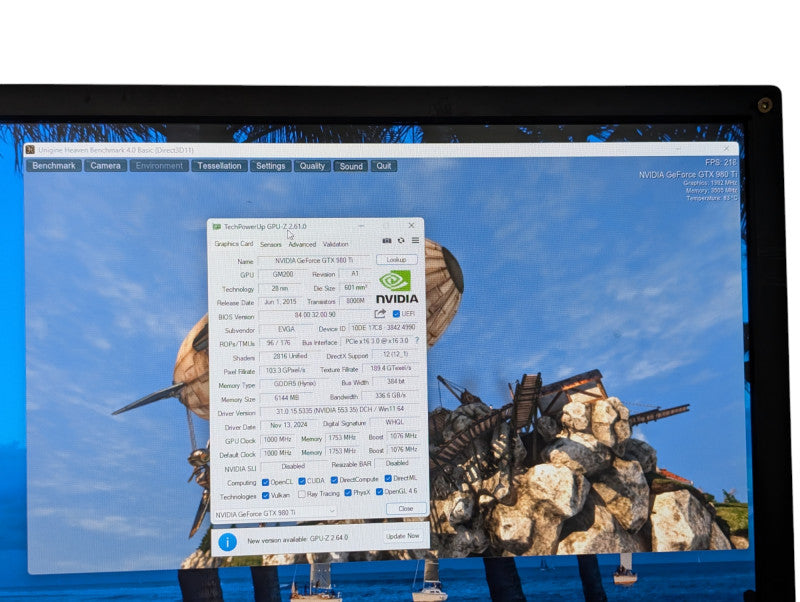The height and width of the screenshot is (602, 800).
Task: Click the GPU-Z refresh icon
Action: (x=401, y=240)
